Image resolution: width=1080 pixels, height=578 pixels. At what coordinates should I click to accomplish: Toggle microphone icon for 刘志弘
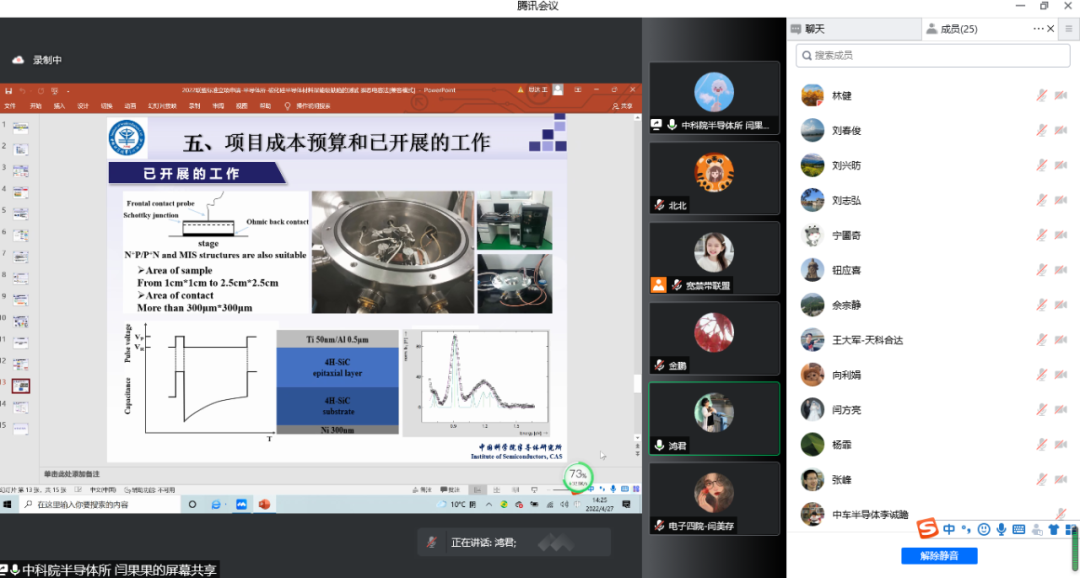click(x=1041, y=200)
